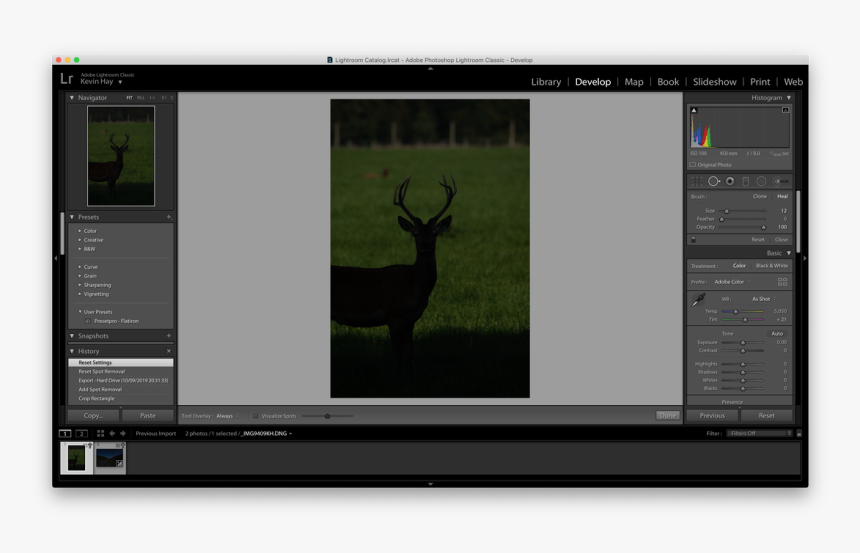Click the Previous button
Screen dimensions: 860x553
click(x=712, y=415)
